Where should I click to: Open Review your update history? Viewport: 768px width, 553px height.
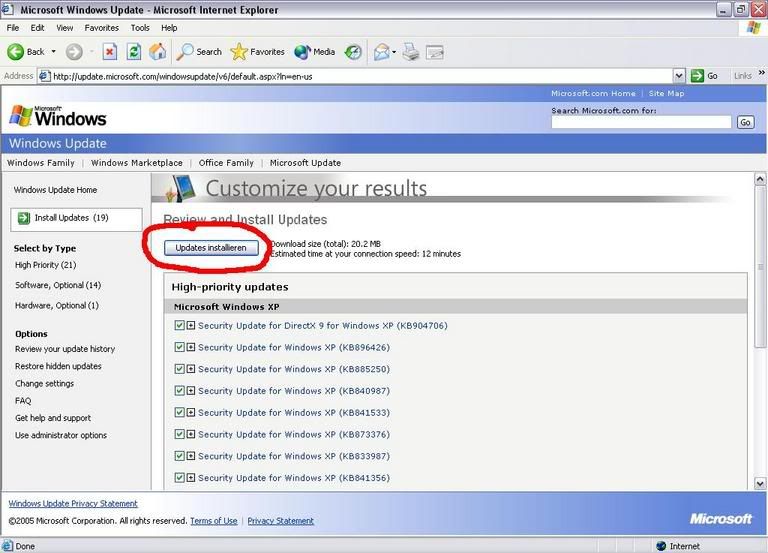(65, 349)
